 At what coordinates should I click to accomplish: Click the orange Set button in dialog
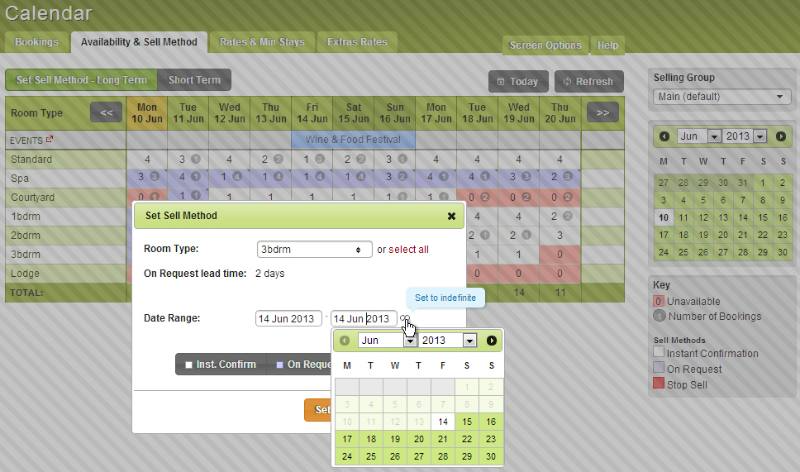318,410
